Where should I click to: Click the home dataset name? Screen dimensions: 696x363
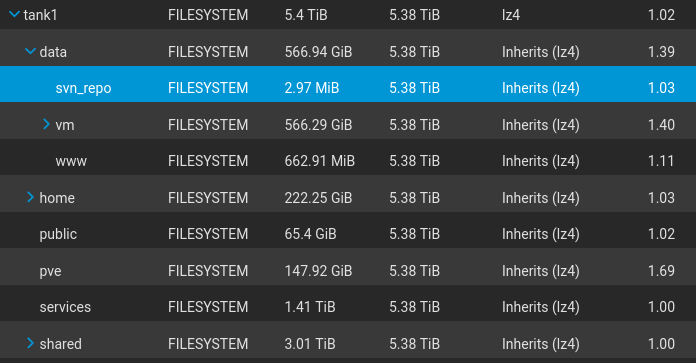click(x=57, y=198)
